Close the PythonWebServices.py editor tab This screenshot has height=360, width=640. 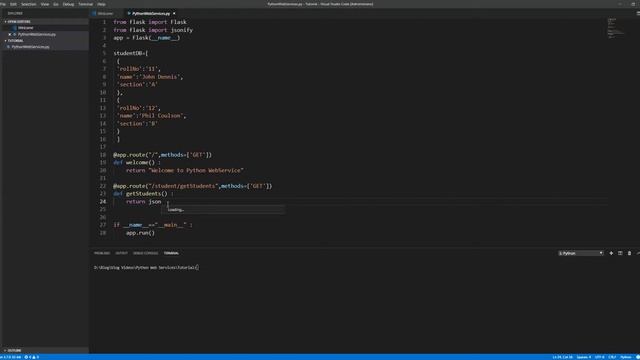click(174, 13)
